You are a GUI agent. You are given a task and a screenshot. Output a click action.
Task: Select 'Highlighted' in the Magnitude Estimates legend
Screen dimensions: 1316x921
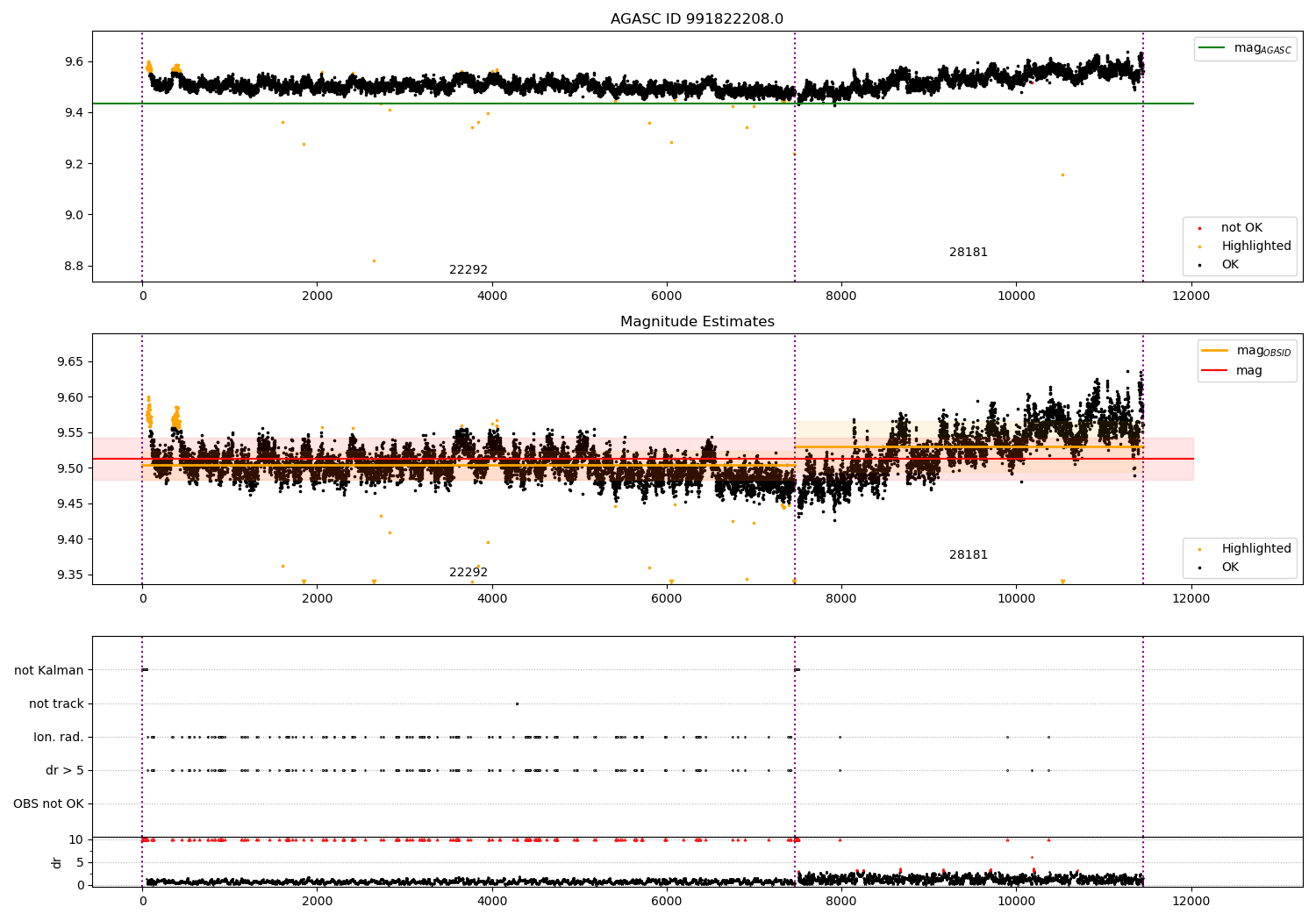pos(1245,549)
